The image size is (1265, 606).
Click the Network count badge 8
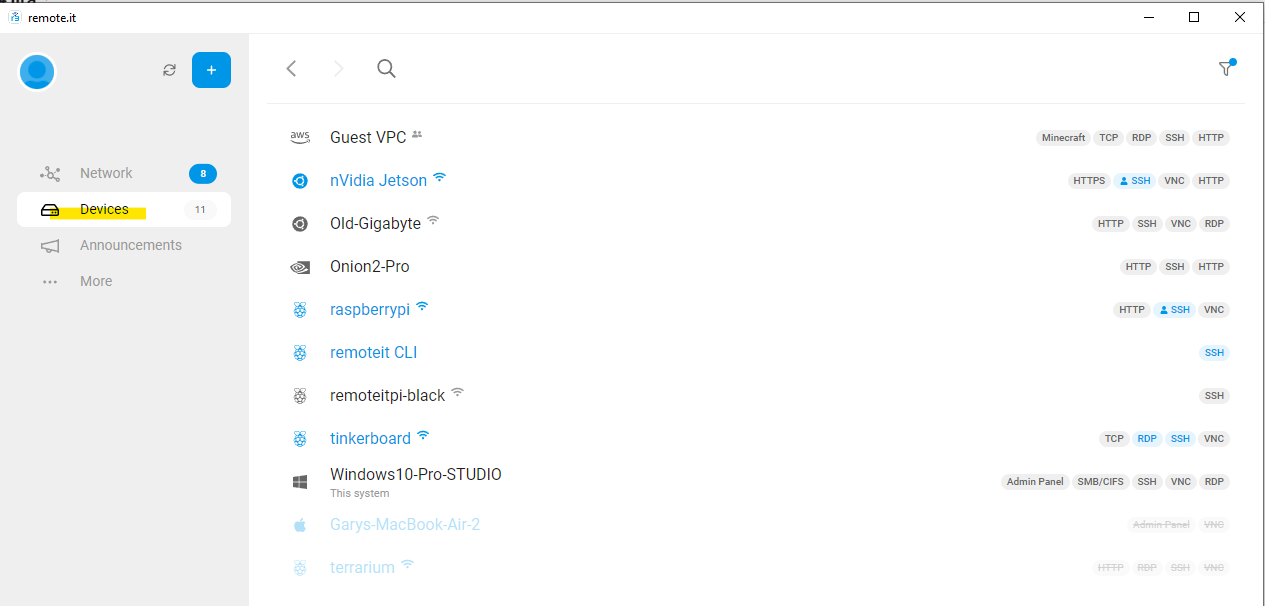[203, 174]
